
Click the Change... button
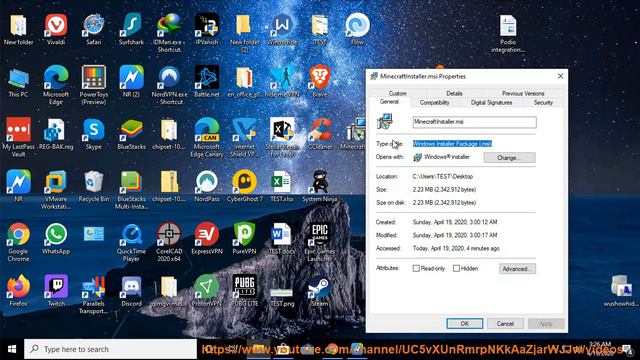point(509,158)
